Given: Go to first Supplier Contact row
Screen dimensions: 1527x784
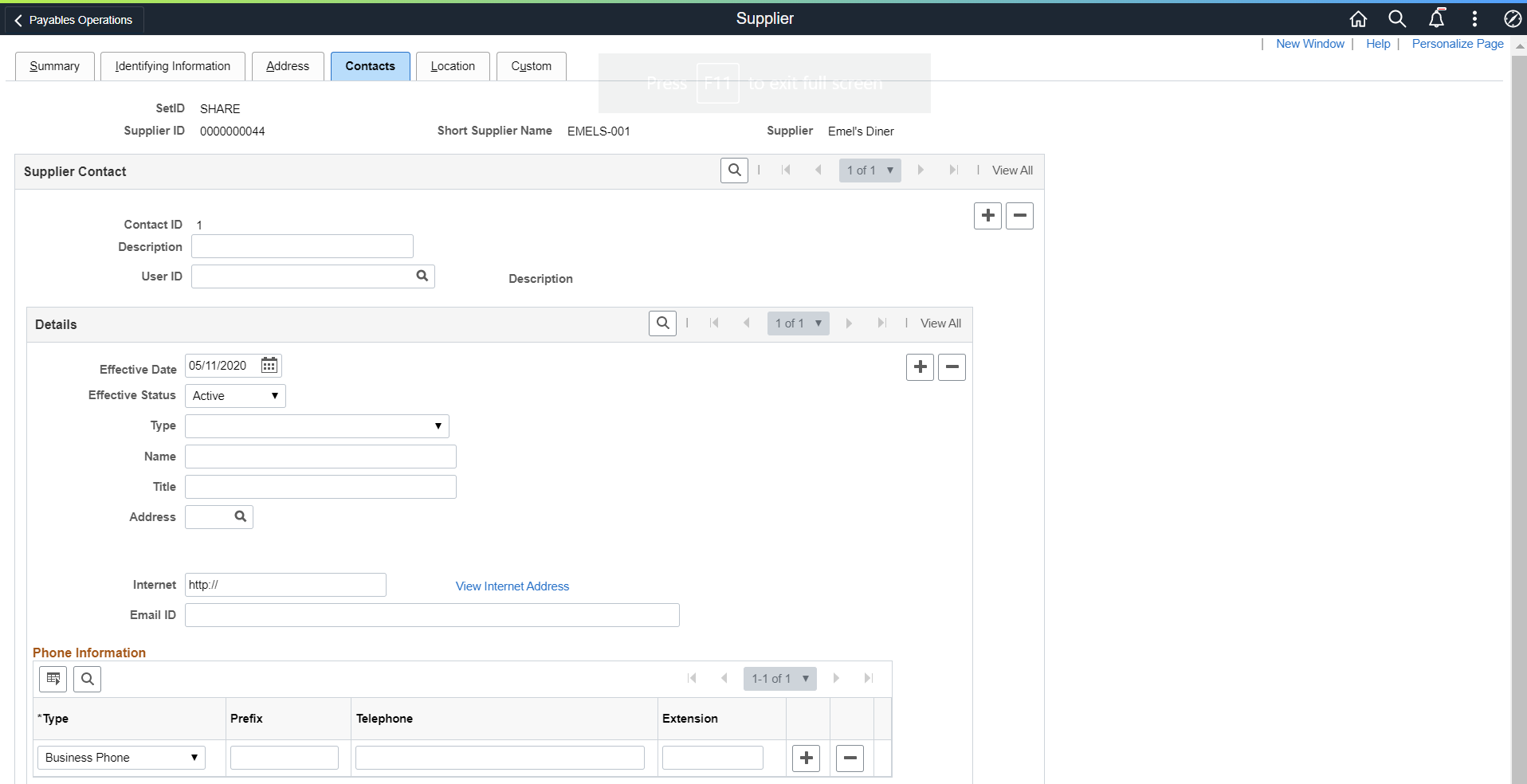Looking at the screenshot, I should pyautogui.click(x=786, y=170).
